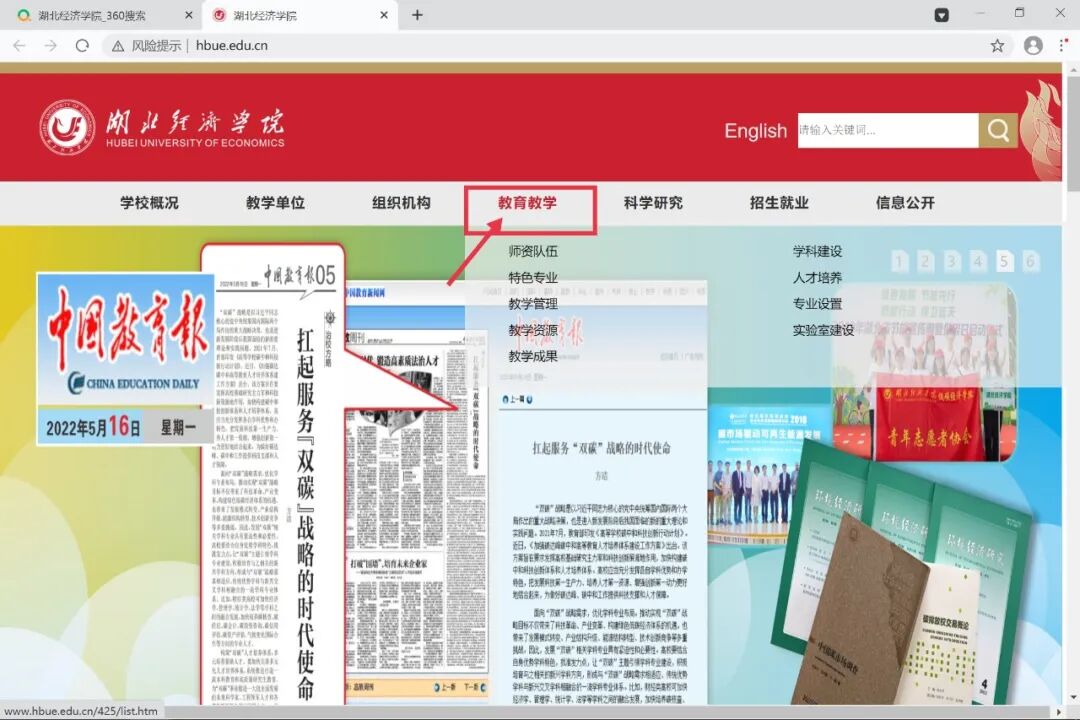Go to banner slide 5
Screen dimensions: 1080x720
1004,262
